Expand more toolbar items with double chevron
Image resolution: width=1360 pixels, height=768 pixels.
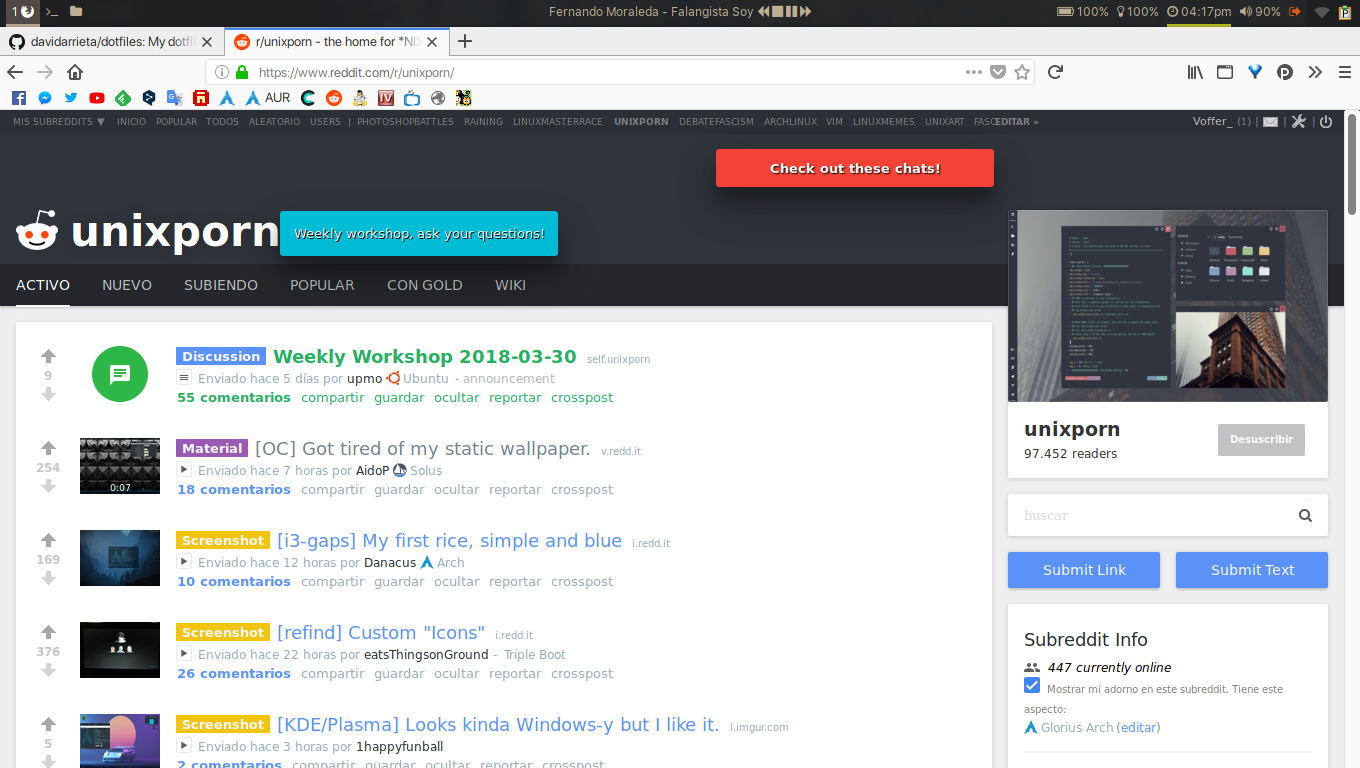(x=1315, y=72)
